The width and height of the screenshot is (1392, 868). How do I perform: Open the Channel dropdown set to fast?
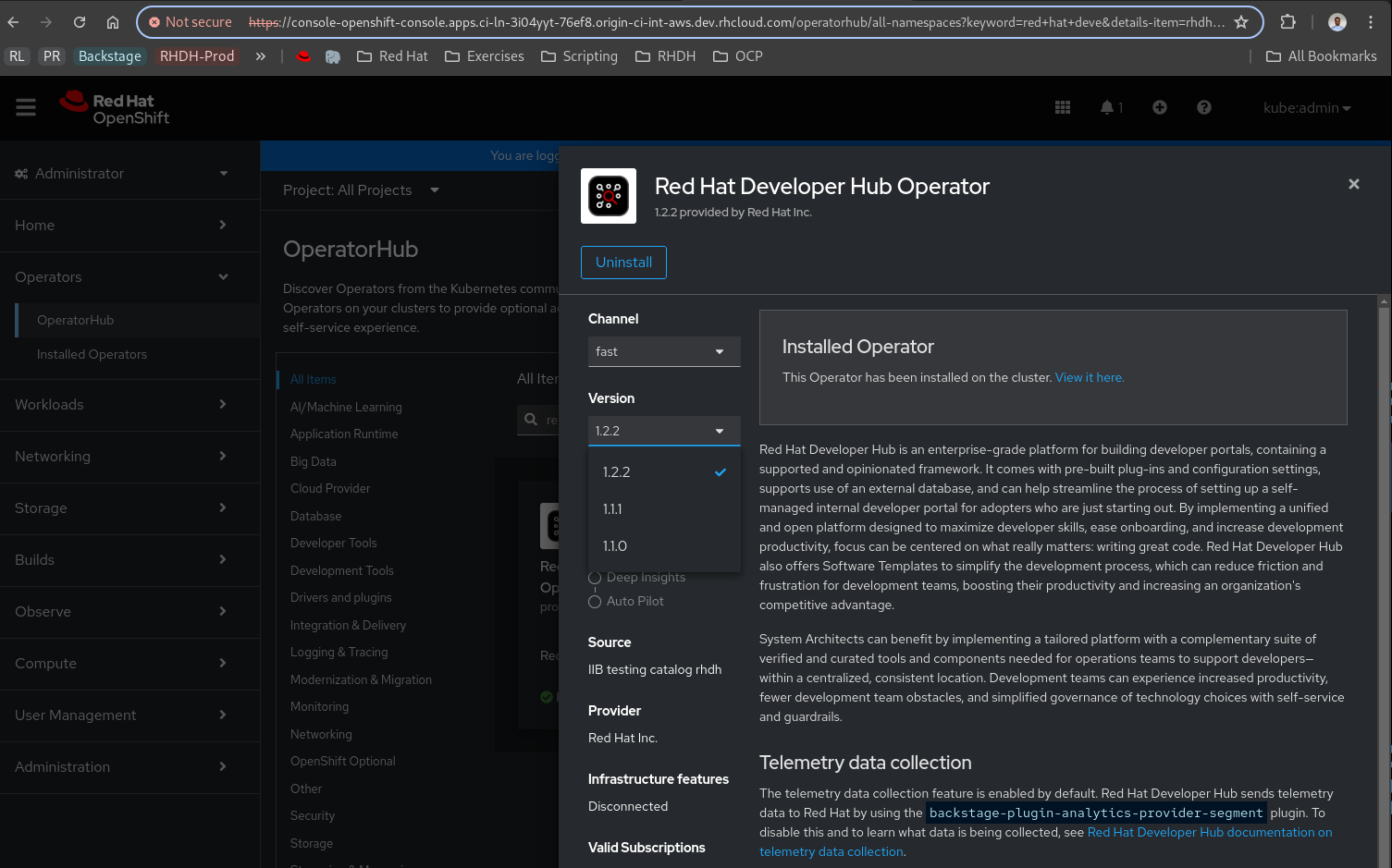pos(663,352)
